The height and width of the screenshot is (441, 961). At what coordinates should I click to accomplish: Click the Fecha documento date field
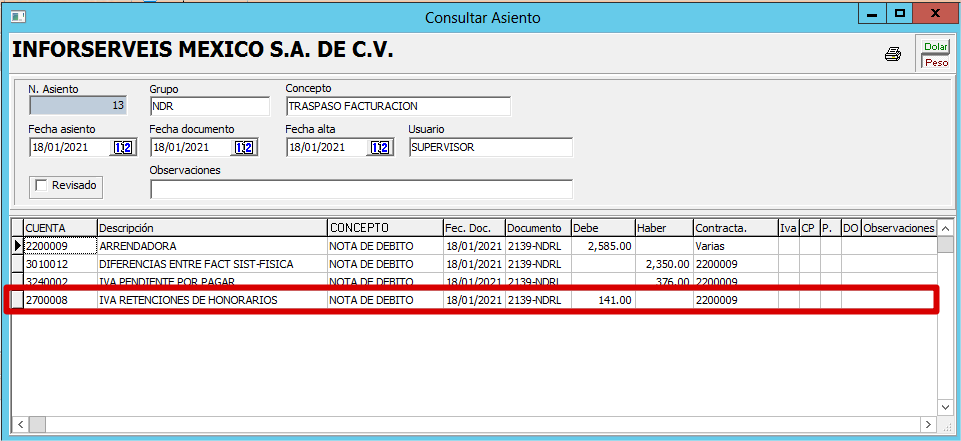[191, 148]
